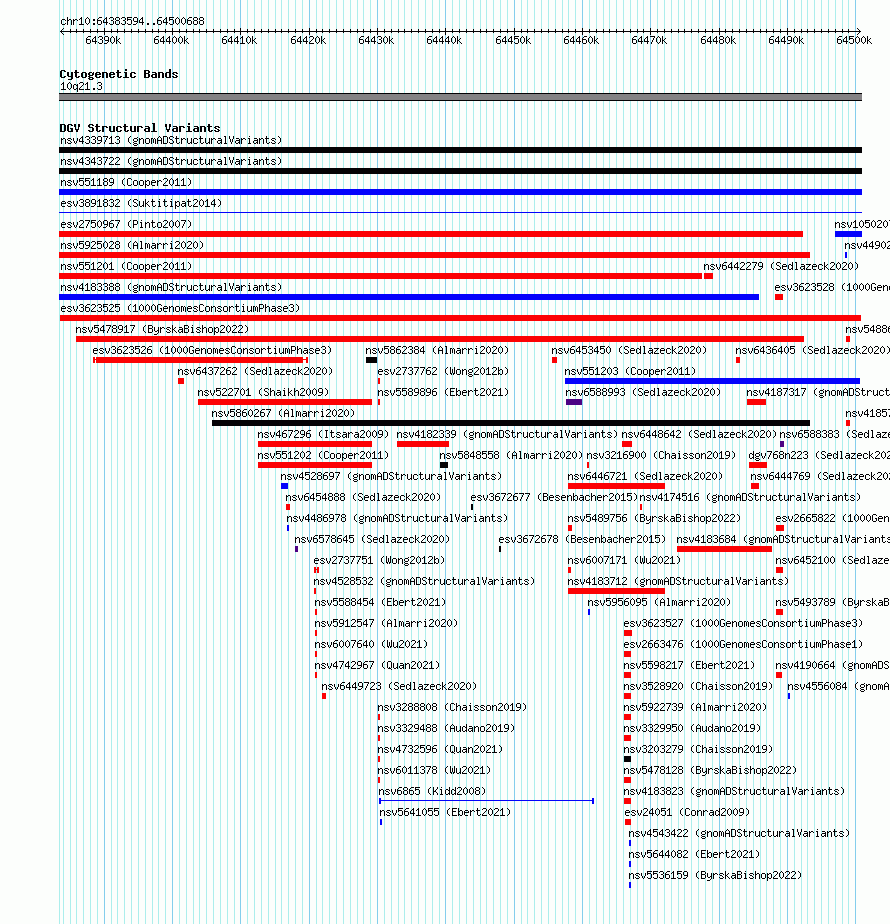890x924 pixels.
Task: Select nsv3288808 (Chaisson2019) label
Action: pos(452,707)
